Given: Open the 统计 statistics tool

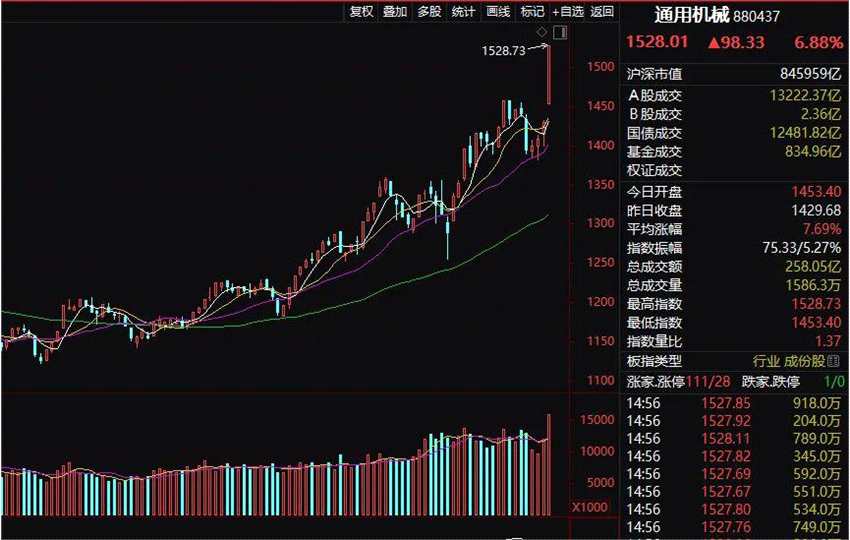Looking at the screenshot, I should tap(463, 12).
